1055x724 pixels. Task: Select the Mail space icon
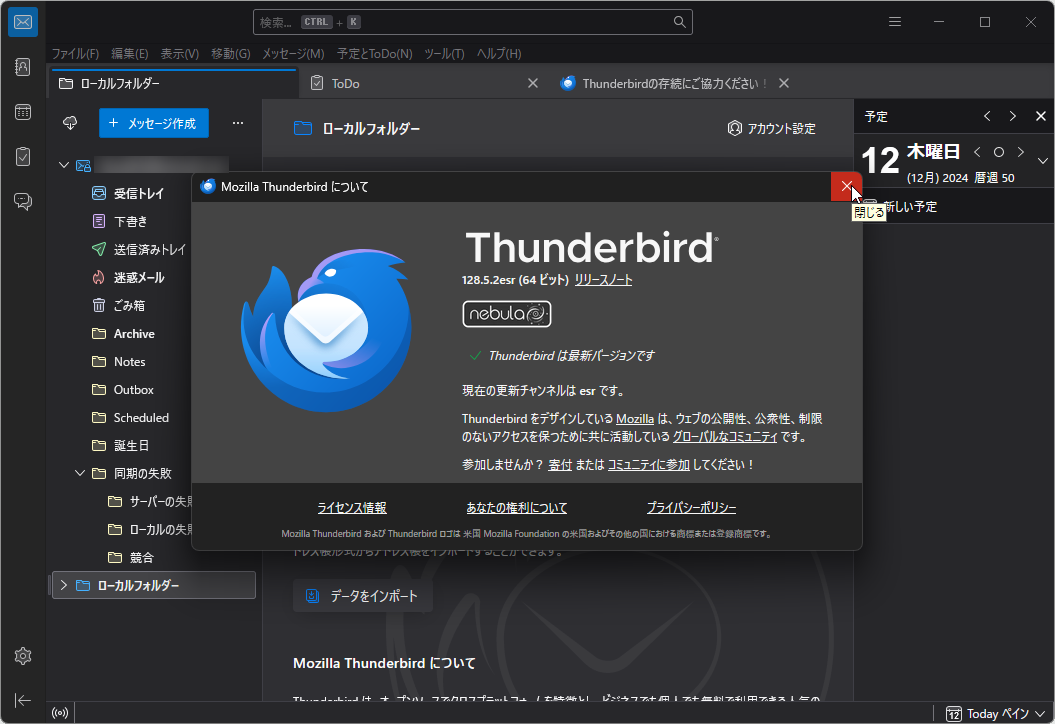tap(22, 22)
